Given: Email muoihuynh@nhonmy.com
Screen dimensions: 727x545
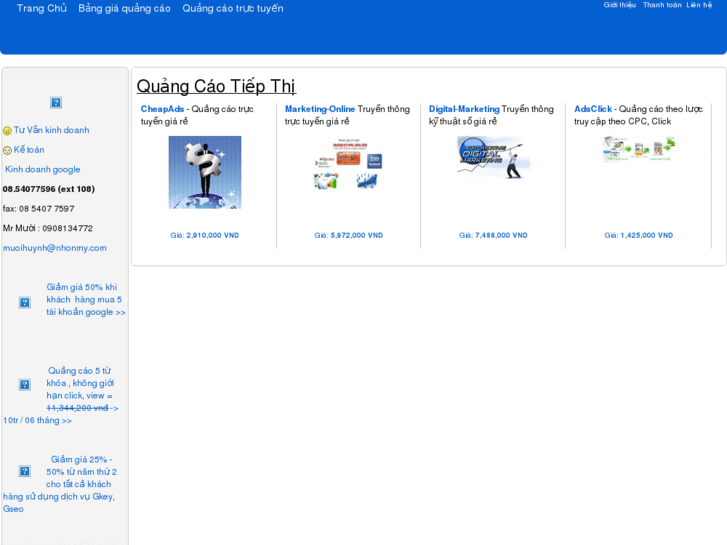Looking at the screenshot, I should point(55,248).
